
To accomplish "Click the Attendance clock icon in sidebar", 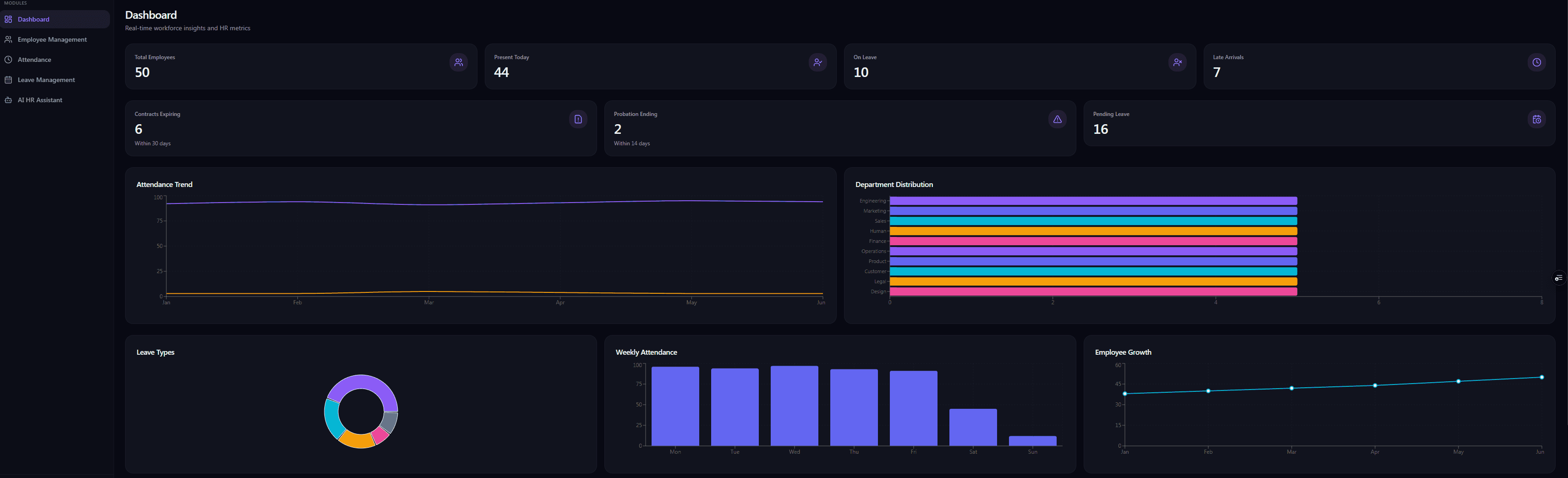I will (x=9, y=60).
